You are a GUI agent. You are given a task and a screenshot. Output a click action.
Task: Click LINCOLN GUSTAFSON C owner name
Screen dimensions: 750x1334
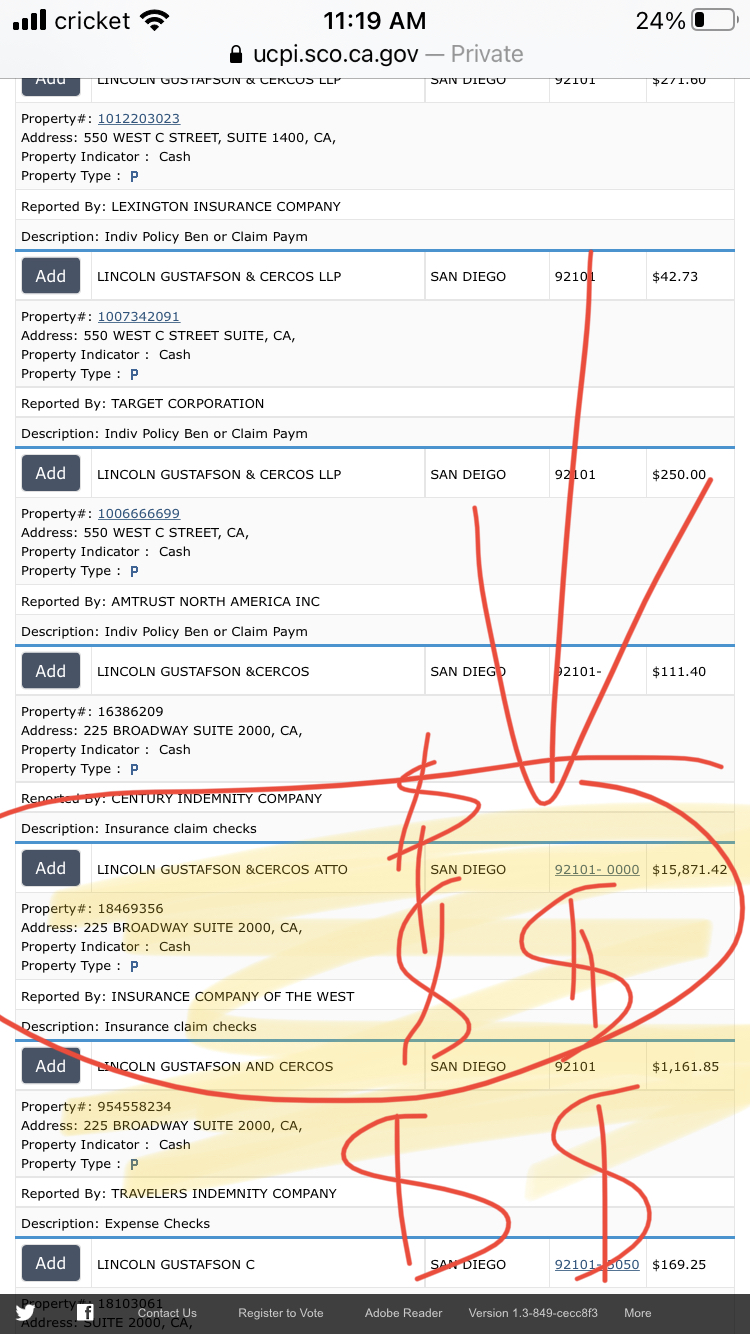click(x=176, y=1265)
